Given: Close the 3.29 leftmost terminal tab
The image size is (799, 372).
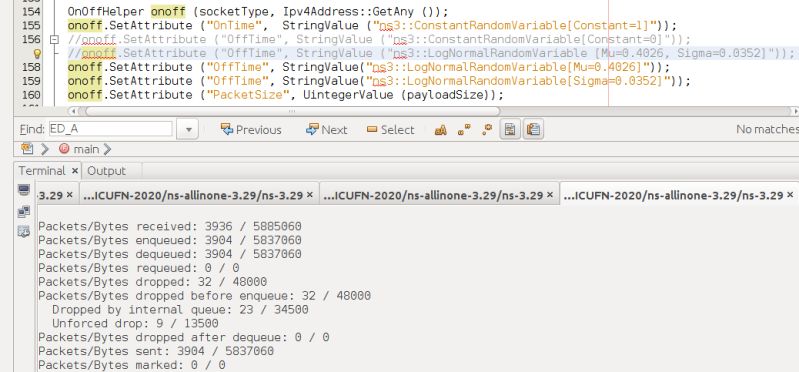Looking at the screenshot, I should (70, 195).
